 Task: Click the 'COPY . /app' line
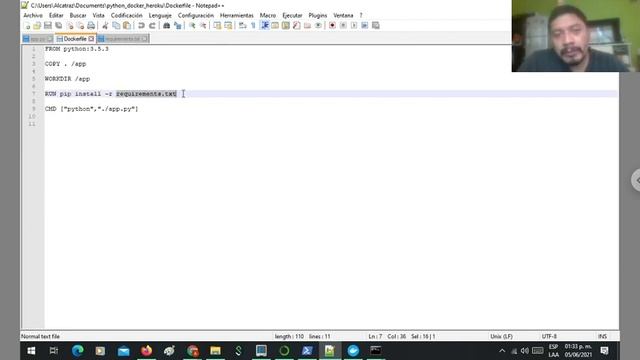click(65, 64)
